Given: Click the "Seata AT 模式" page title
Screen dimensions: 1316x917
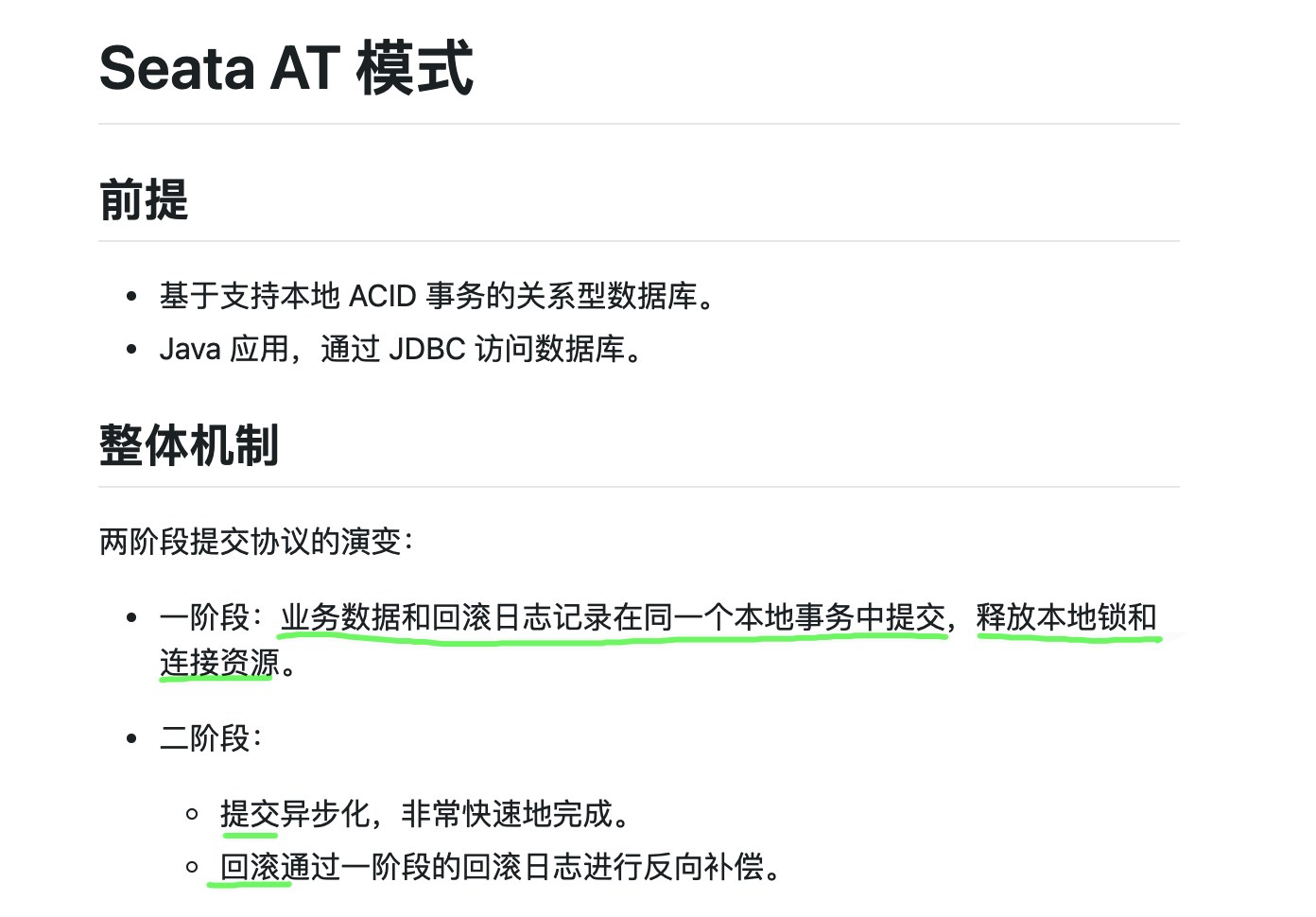Looking at the screenshot, I should pyautogui.click(x=286, y=68).
